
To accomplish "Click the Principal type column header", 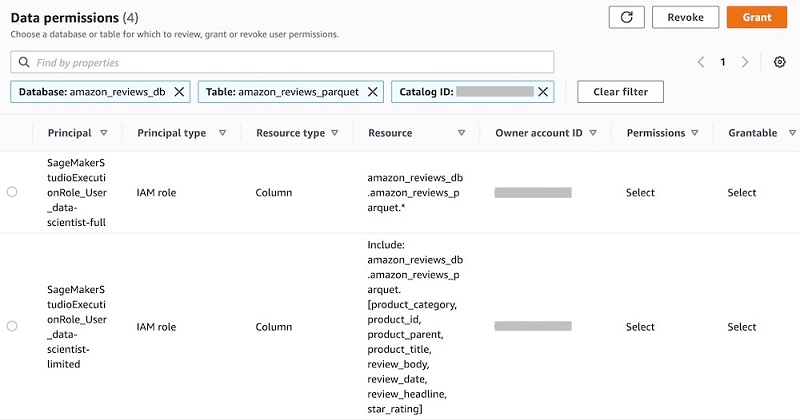I will (x=171, y=133).
